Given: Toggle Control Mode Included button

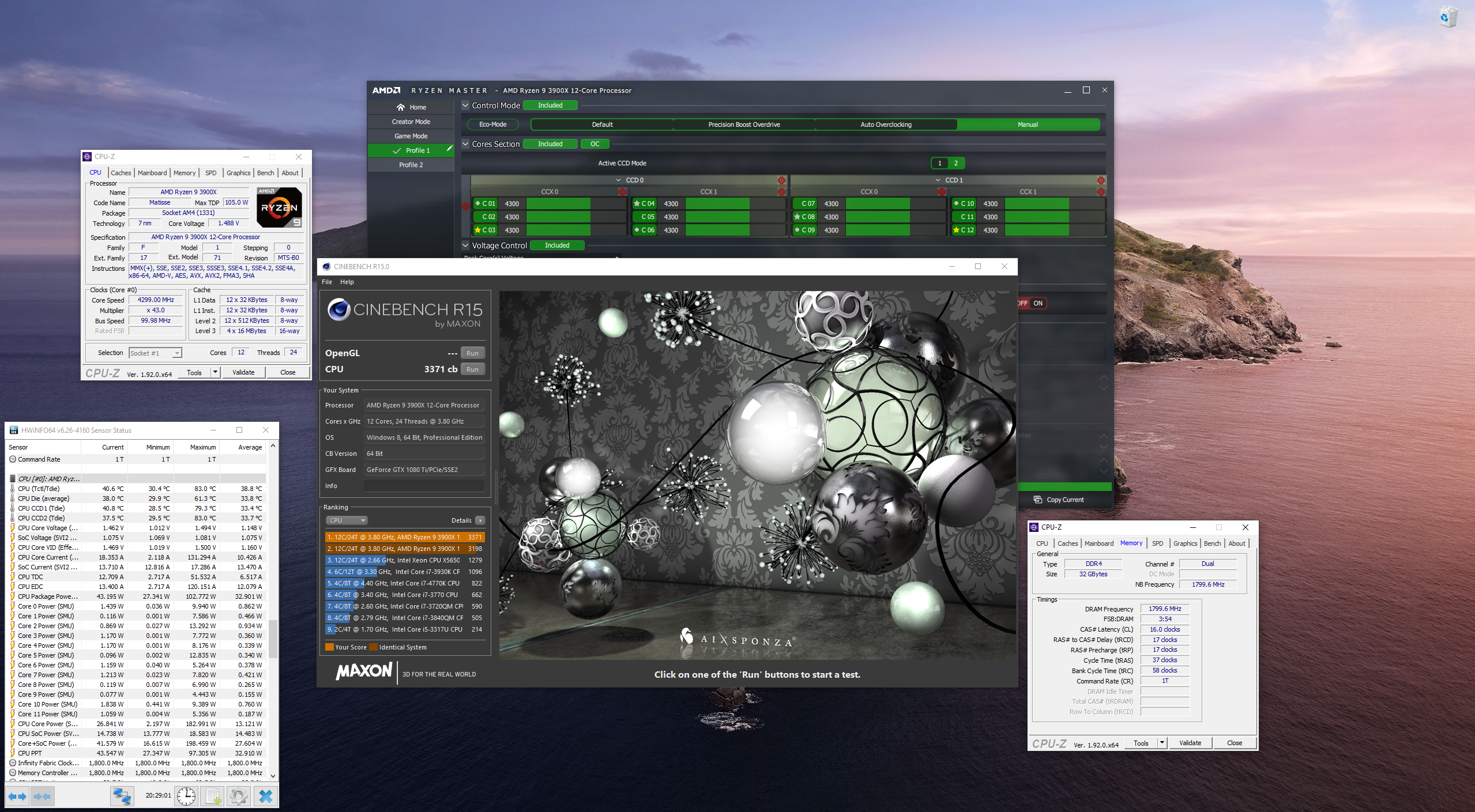Looking at the screenshot, I should click(550, 105).
